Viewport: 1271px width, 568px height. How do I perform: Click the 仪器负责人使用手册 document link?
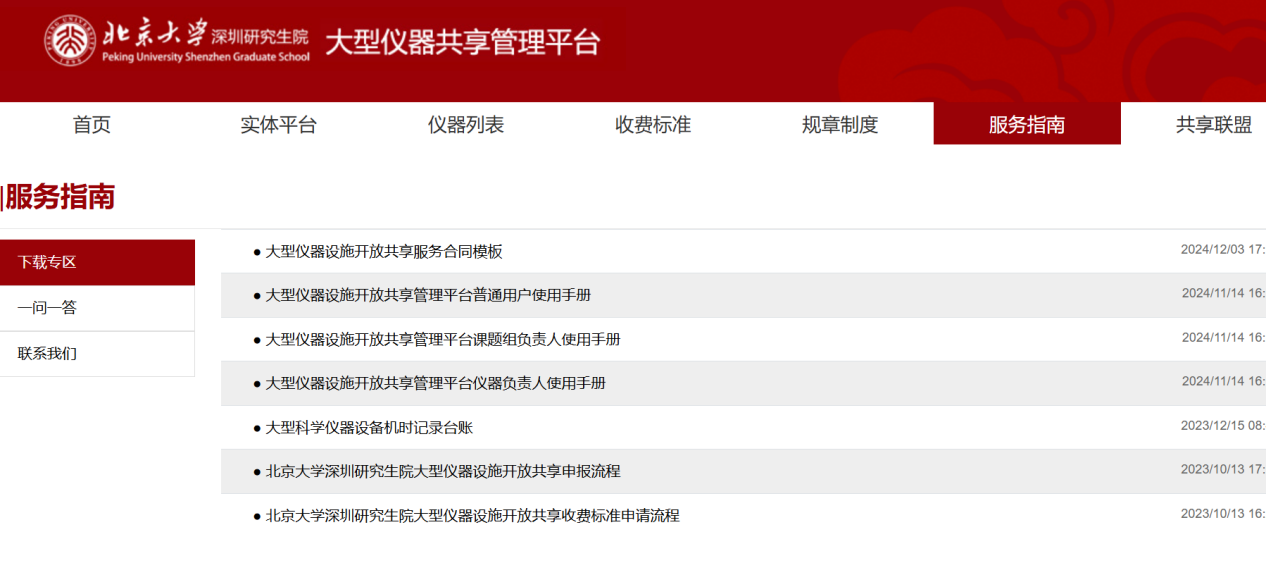435,384
